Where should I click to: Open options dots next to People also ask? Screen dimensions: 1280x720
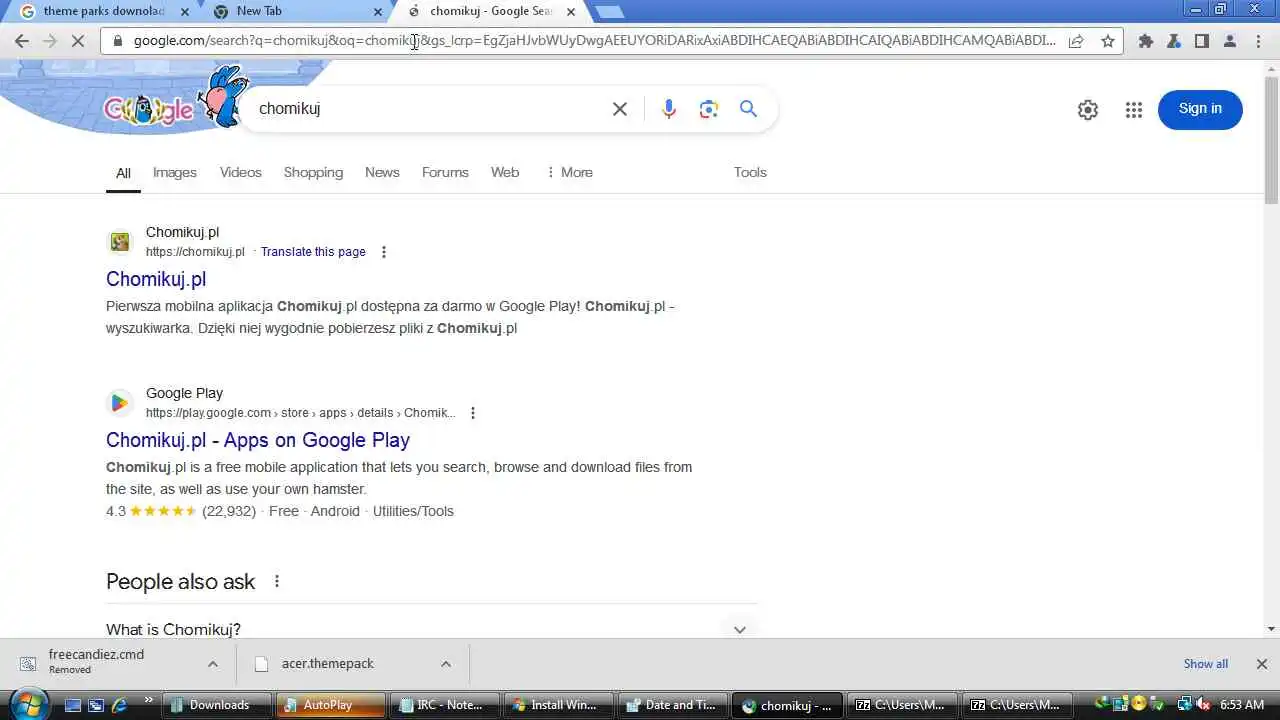pos(277,581)
